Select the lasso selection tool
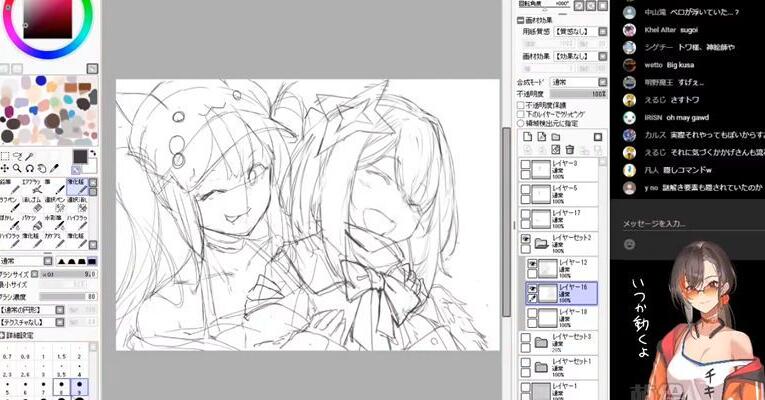 pos(18,156)
